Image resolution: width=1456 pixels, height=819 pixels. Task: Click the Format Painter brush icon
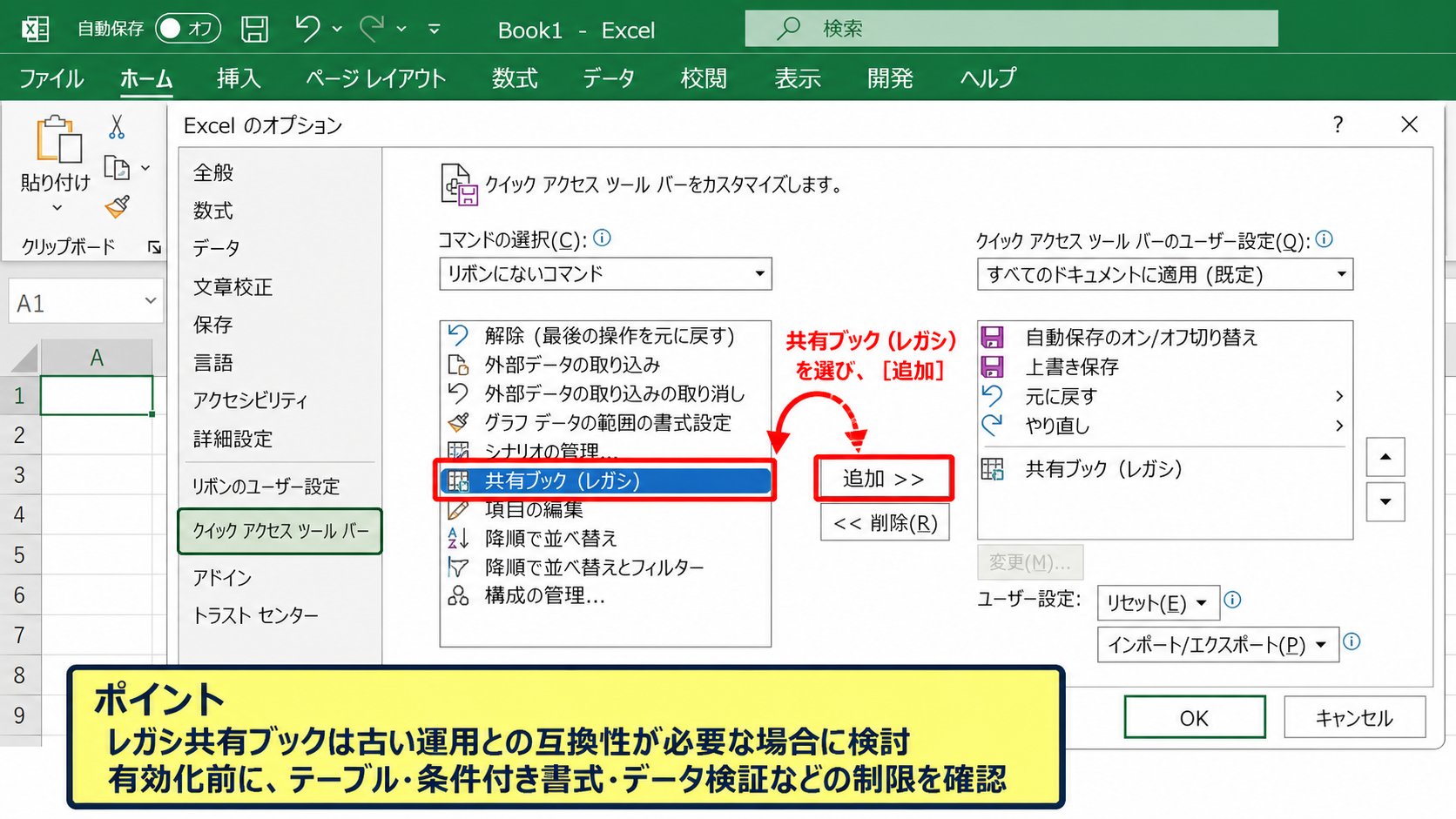click(118, 206)
